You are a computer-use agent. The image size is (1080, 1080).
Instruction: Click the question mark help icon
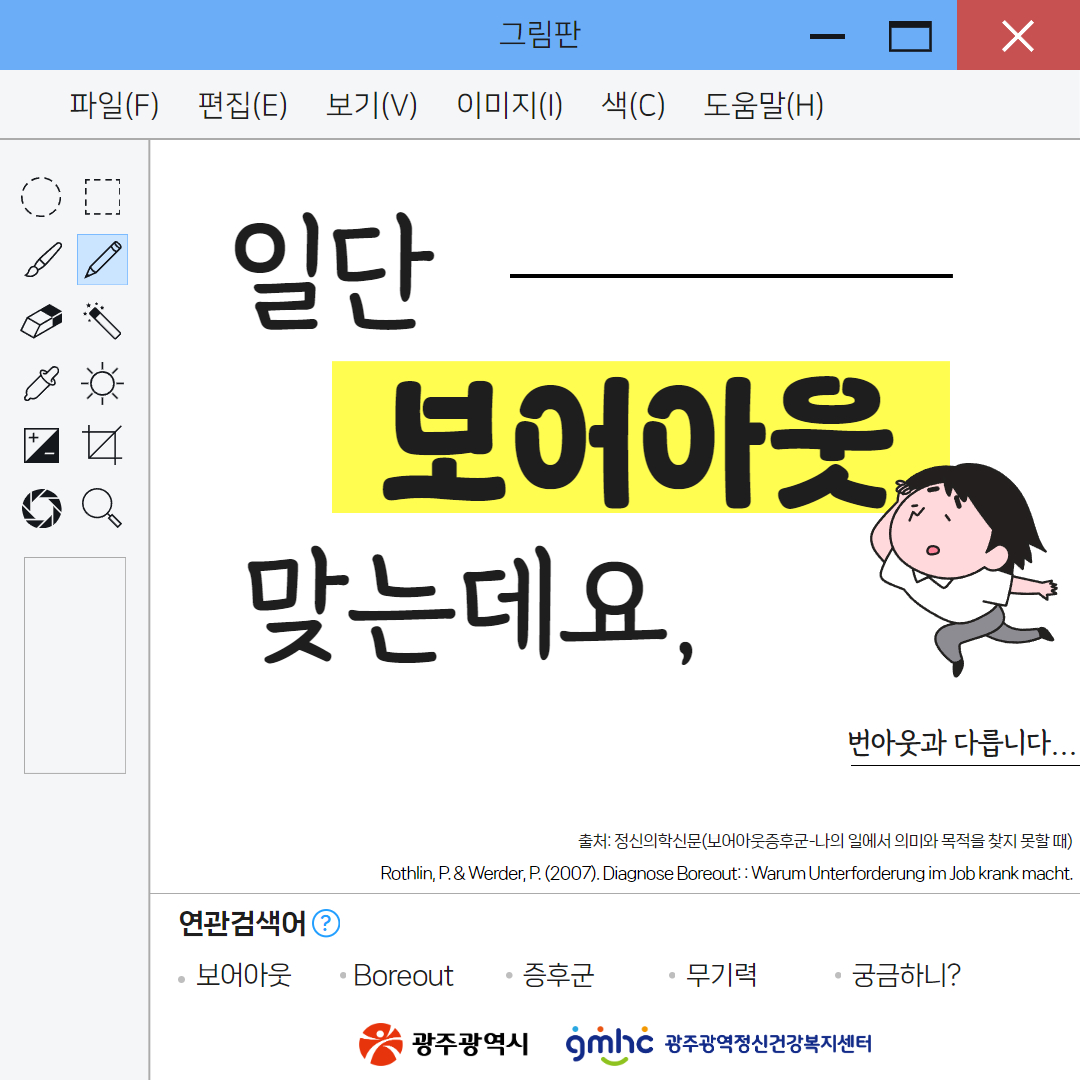[326, 923]
